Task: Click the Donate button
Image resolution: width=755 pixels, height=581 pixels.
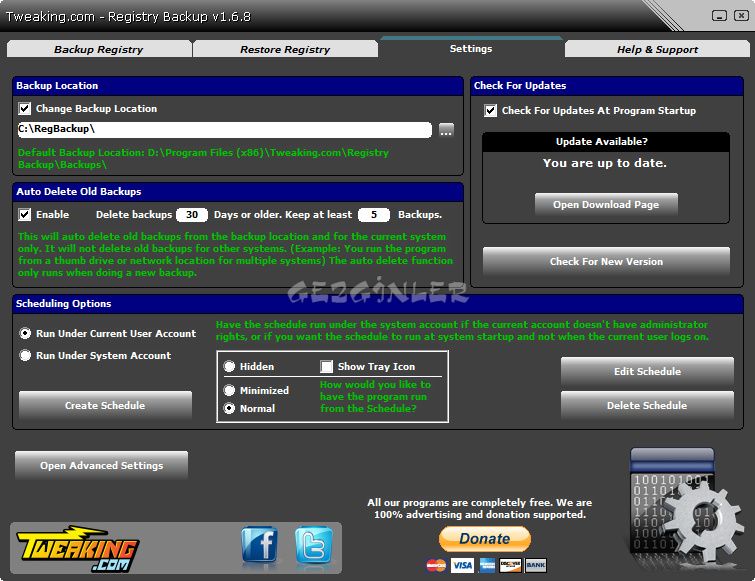Action: click(x=484, y=539)
